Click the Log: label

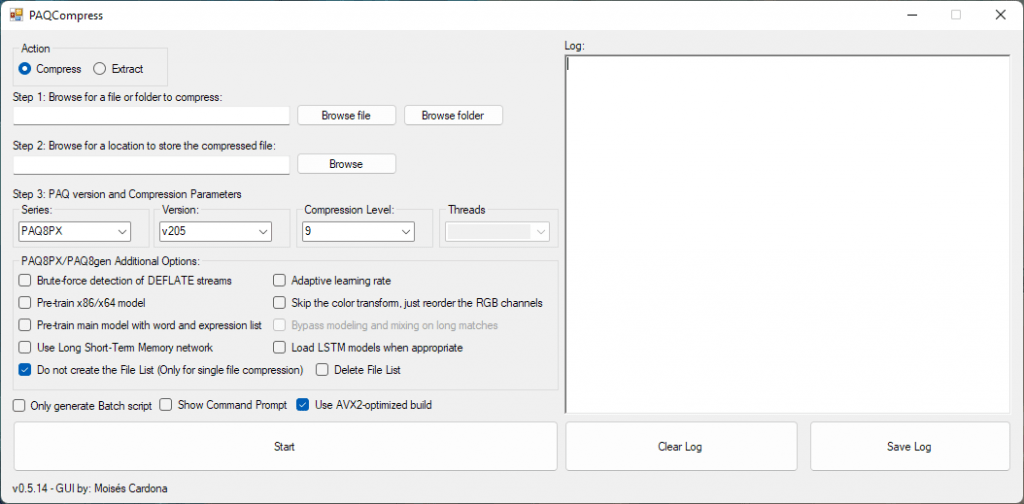point(575,46)
